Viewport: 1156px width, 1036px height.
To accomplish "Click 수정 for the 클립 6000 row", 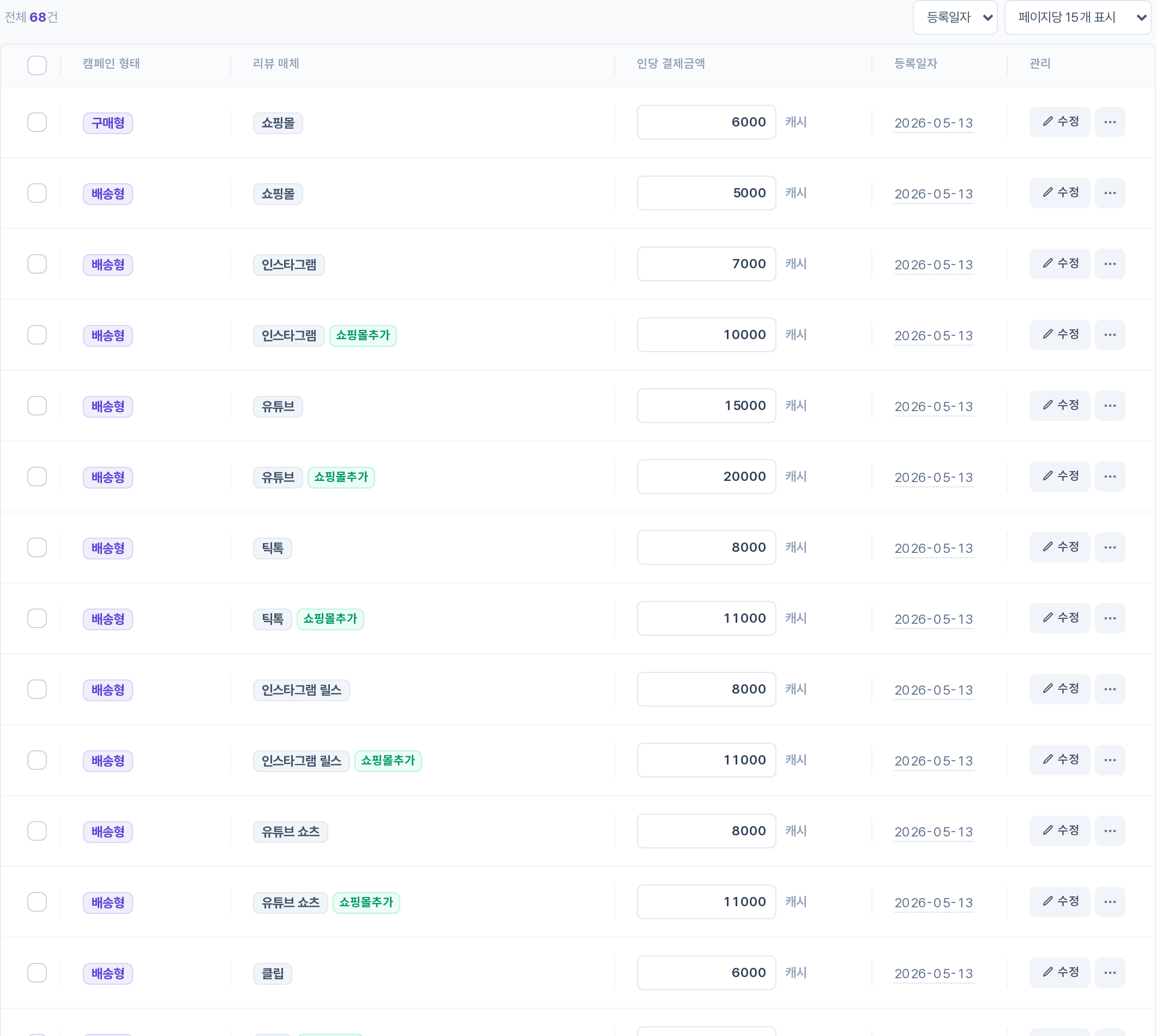I will [x=1059, y=972].
